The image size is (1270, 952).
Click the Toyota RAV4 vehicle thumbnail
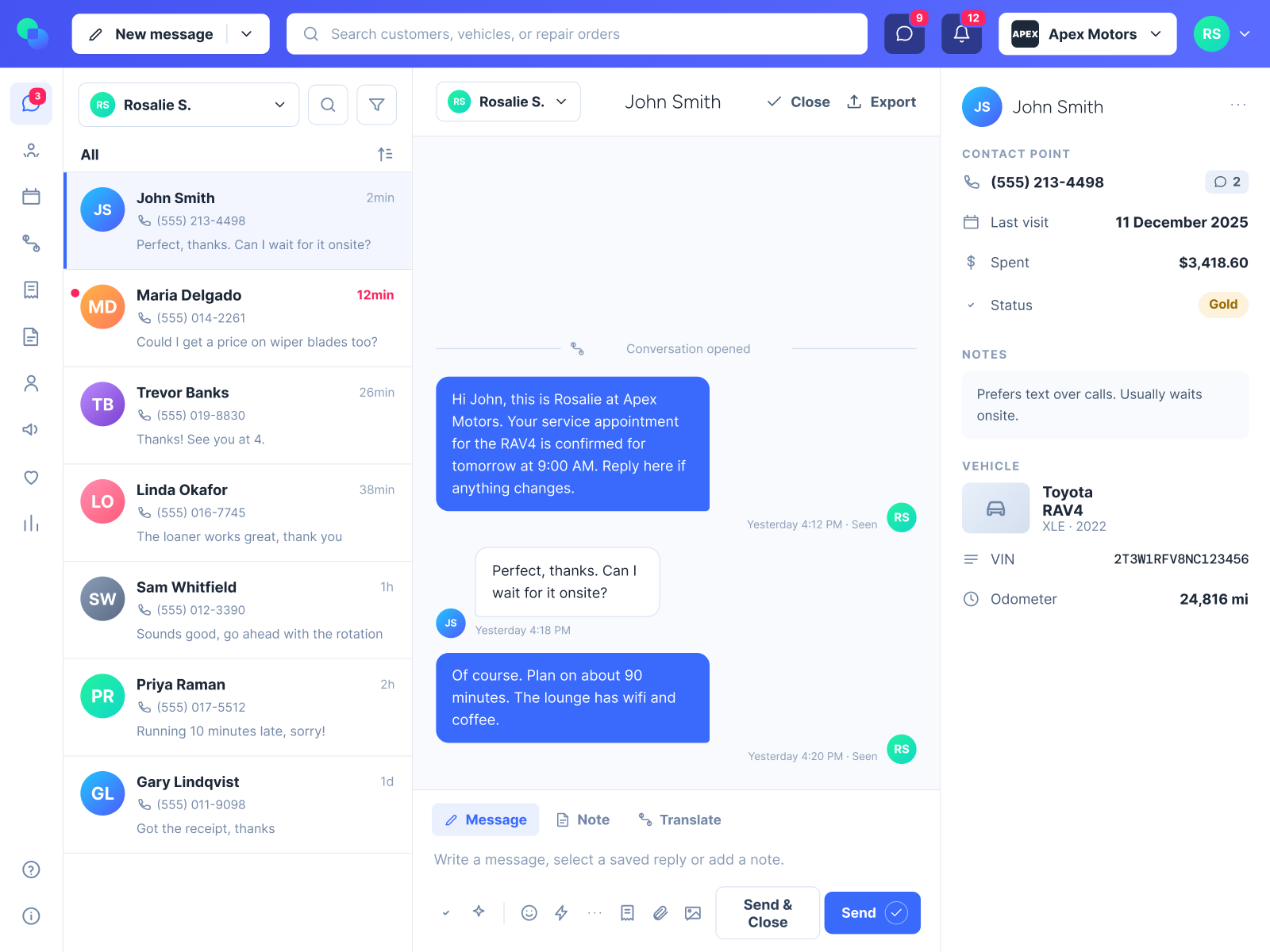(x=996, y=509)
